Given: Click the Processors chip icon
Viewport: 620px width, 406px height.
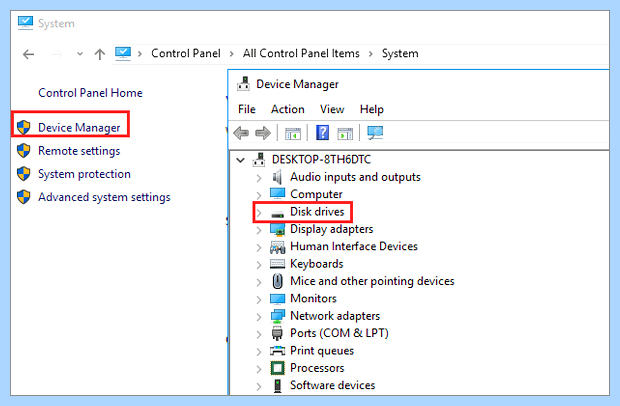Looking at the screenshot, I should tap(278, 368).
